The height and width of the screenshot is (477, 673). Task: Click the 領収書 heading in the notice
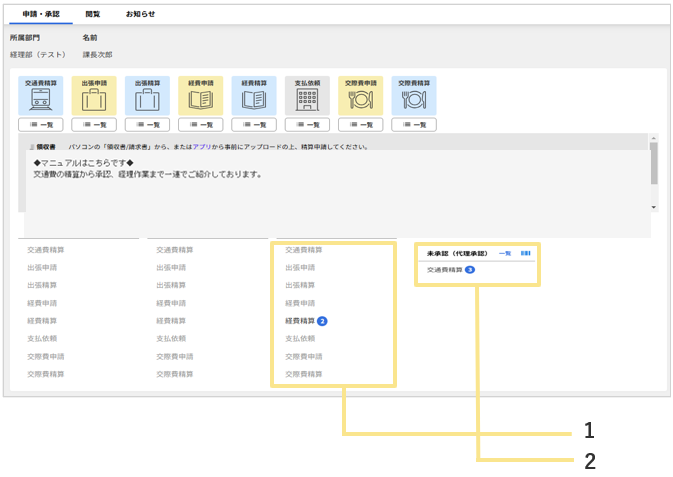[x=46, y=147]
